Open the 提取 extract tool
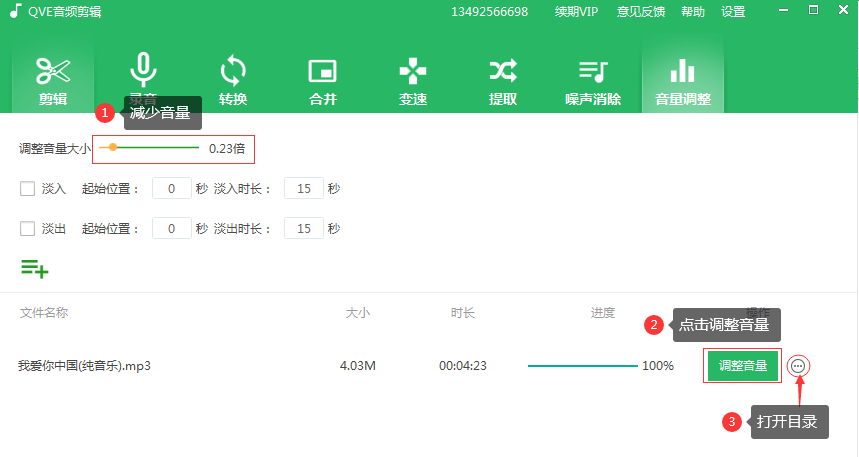This screenshot has height=457, width=859. pyautogui.click(x=502, y=79)
